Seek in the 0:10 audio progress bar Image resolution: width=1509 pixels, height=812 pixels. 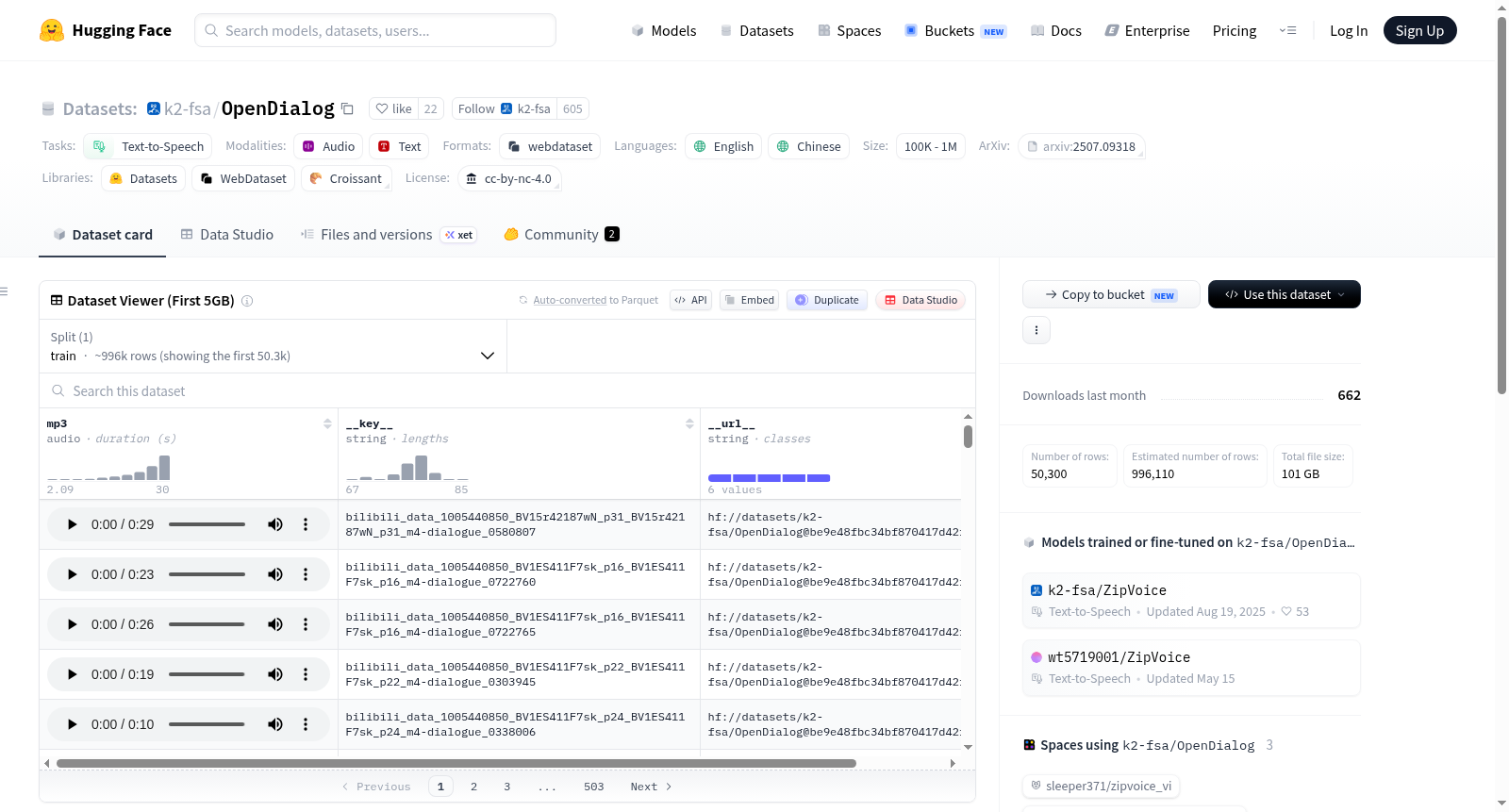(207, 724)
